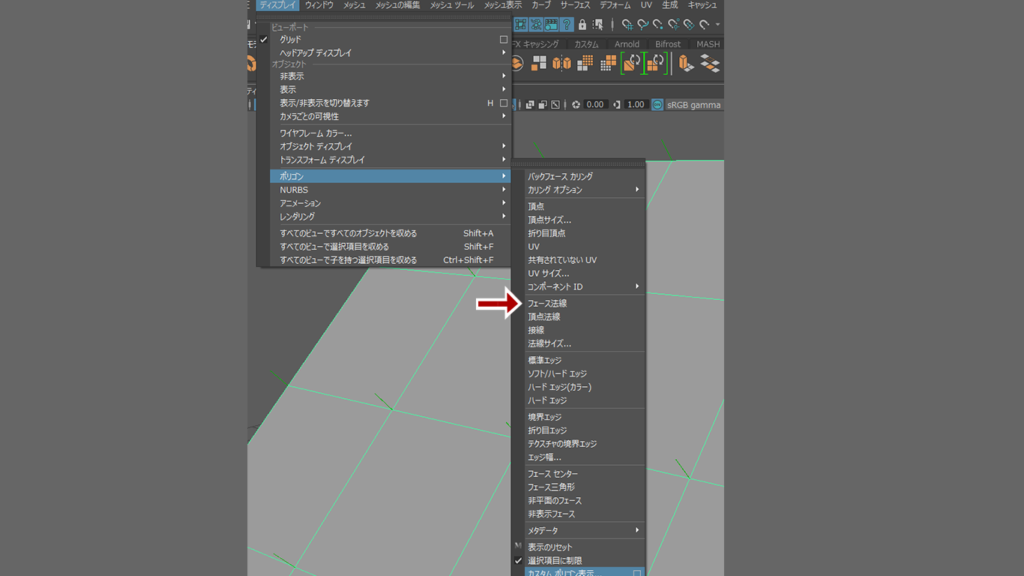Click the blue film-clapper filter icon in status line

pyautogui.click(x=551, y=25)
